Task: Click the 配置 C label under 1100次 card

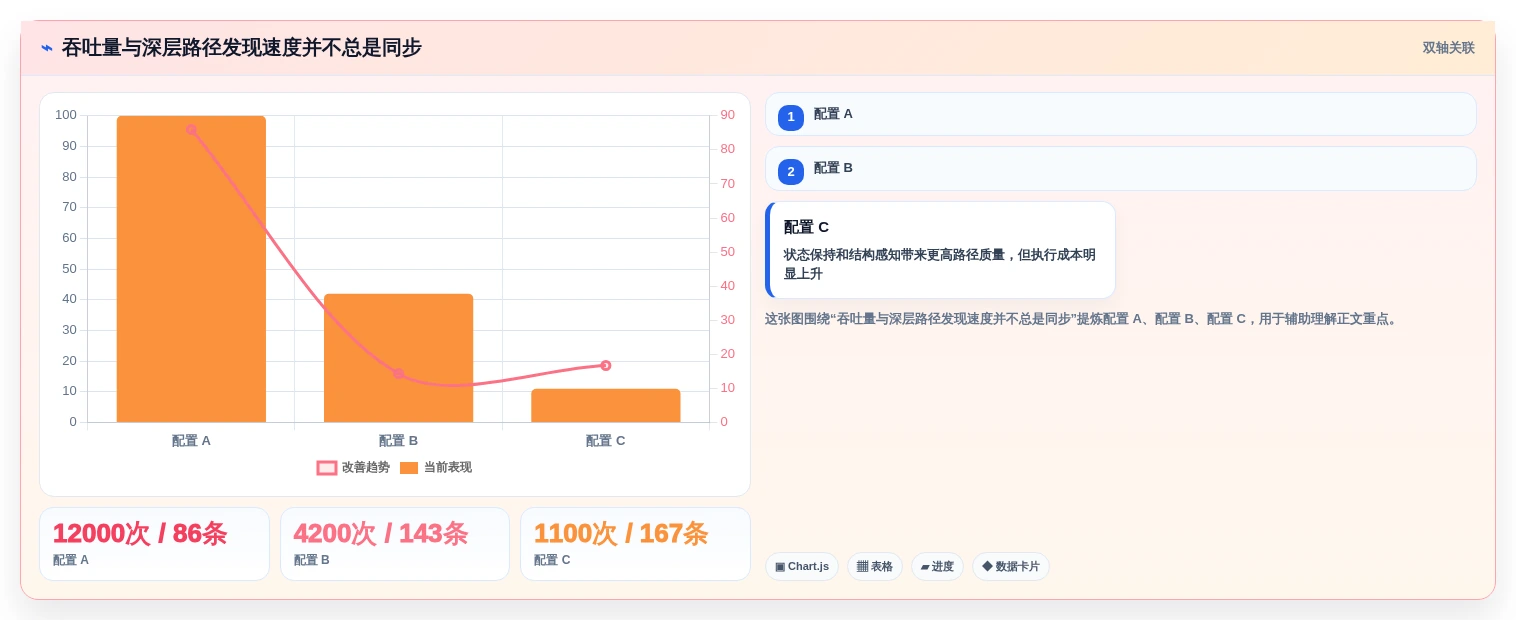Action: 552,560
